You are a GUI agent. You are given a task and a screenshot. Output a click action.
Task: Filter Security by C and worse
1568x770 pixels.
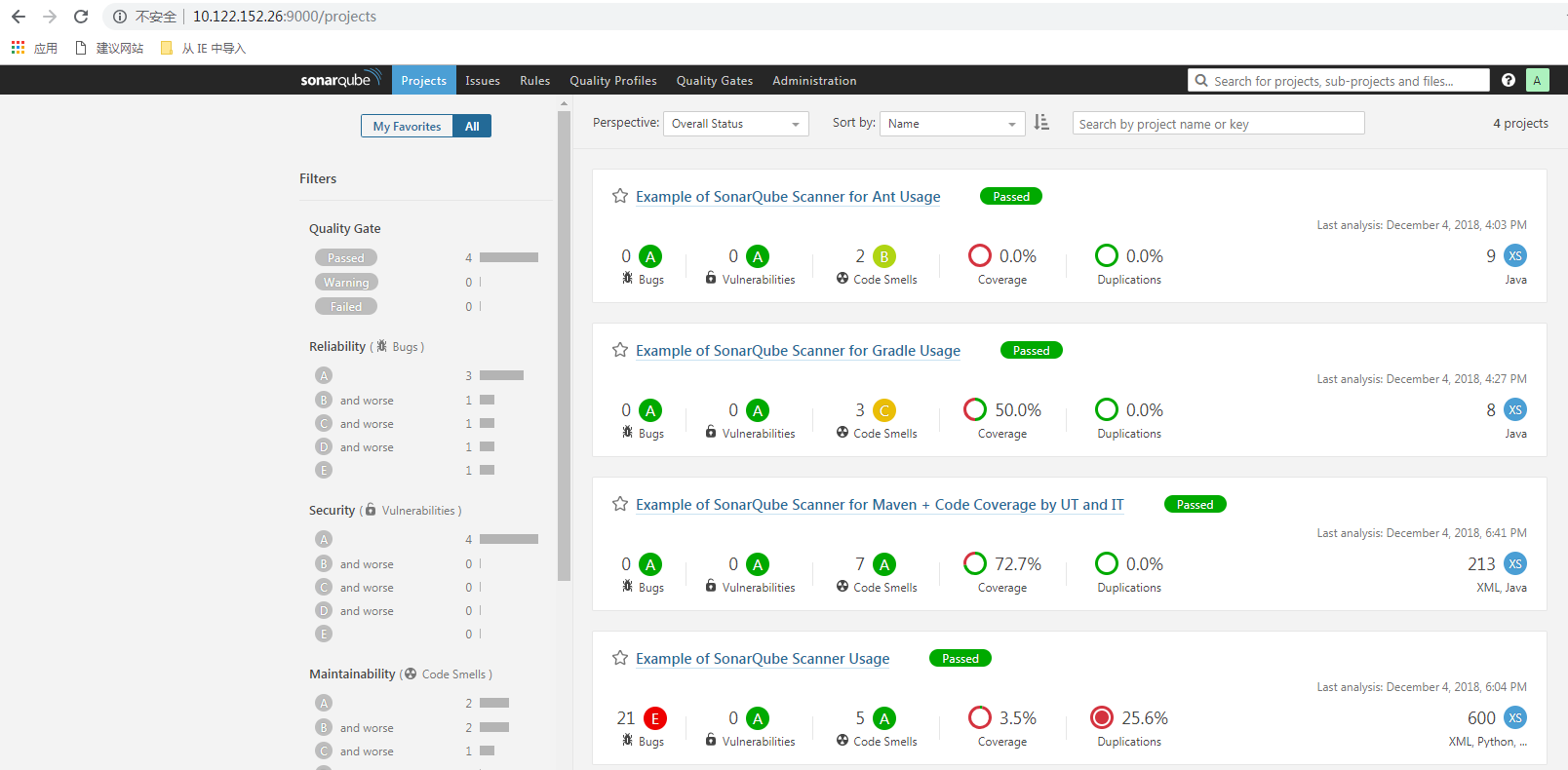(355, 587)
